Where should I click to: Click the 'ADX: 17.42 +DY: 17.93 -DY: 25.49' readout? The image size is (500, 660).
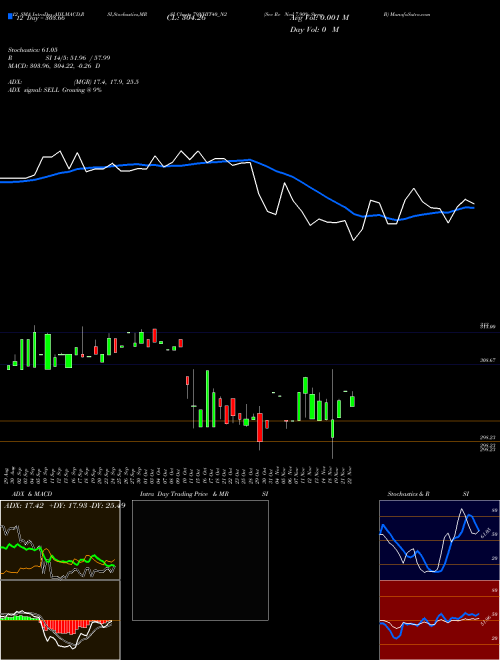click(x=64, y=505)
